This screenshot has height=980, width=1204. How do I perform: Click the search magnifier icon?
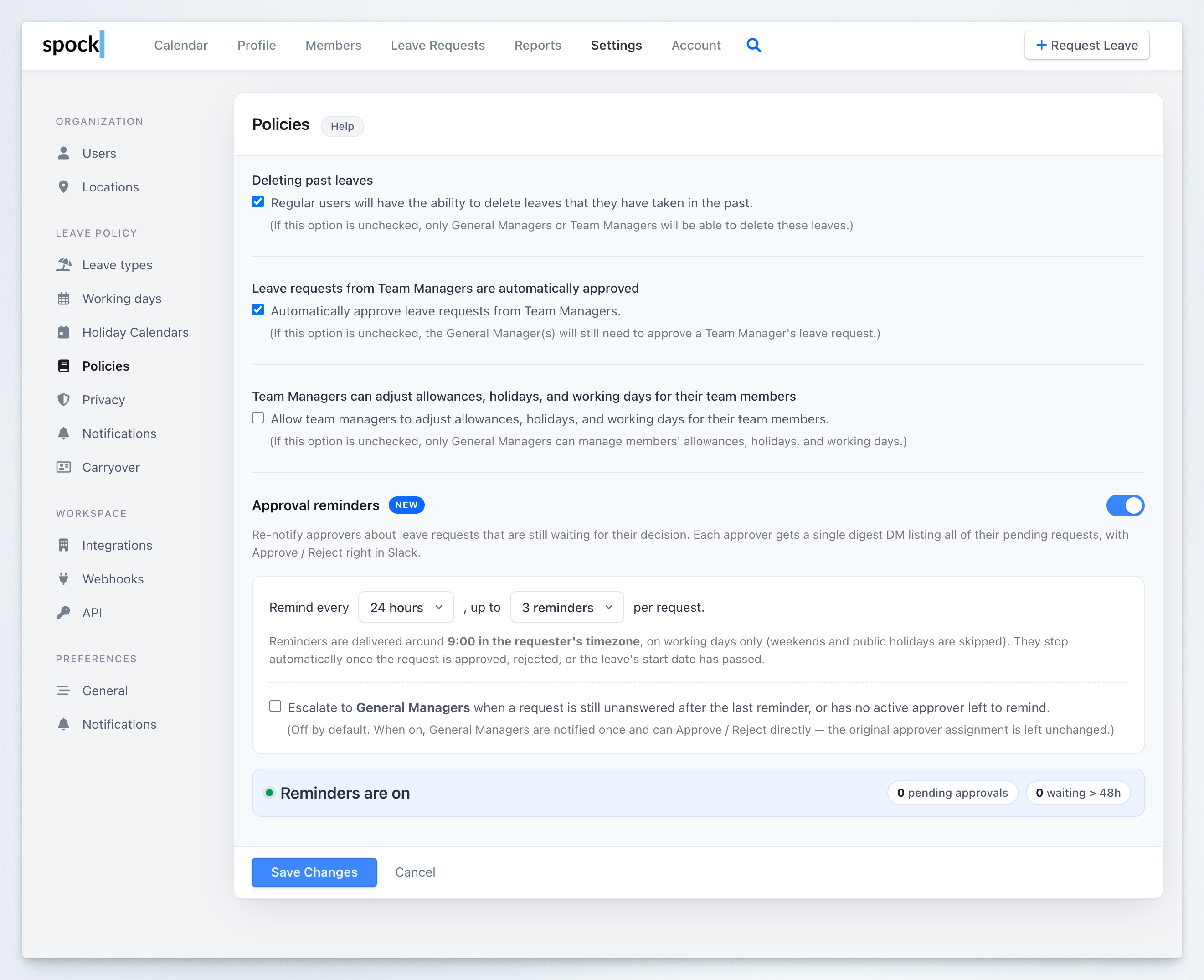754,45
